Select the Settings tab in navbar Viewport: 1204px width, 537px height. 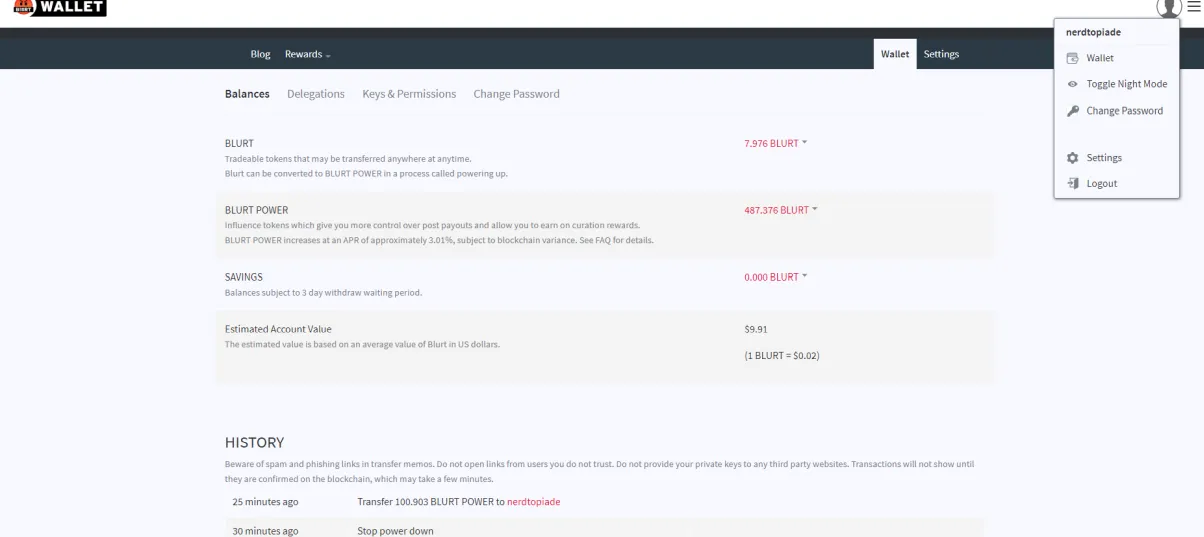tap(941, 54)
